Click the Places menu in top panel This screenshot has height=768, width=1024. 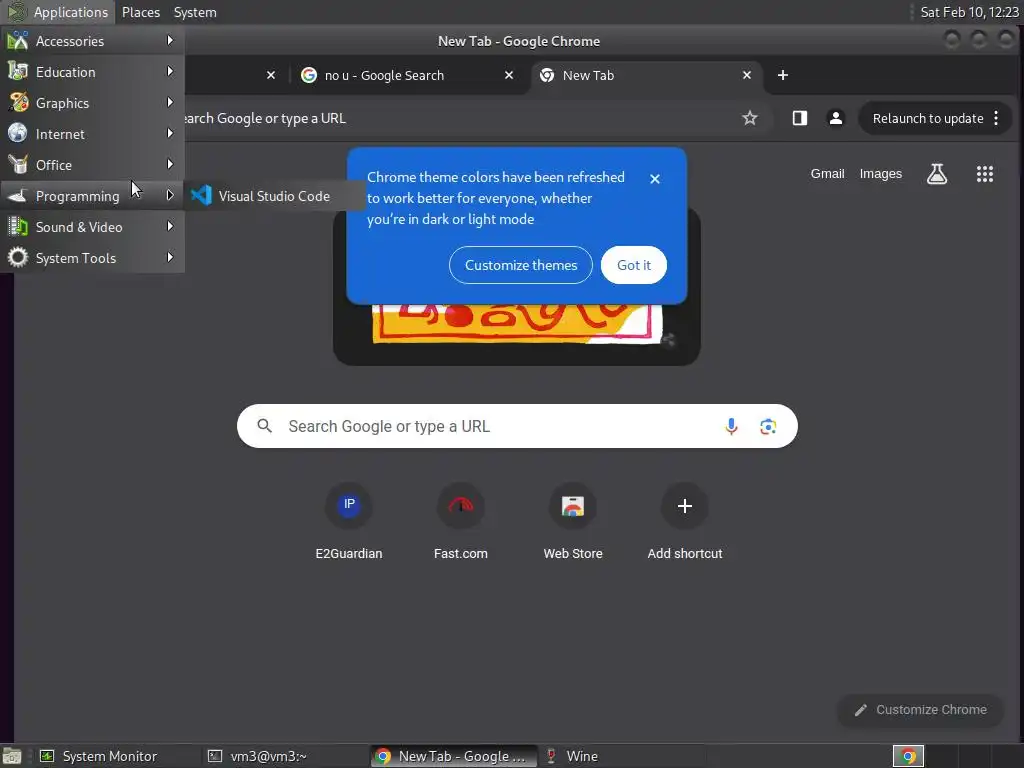(x=140, y=12)
